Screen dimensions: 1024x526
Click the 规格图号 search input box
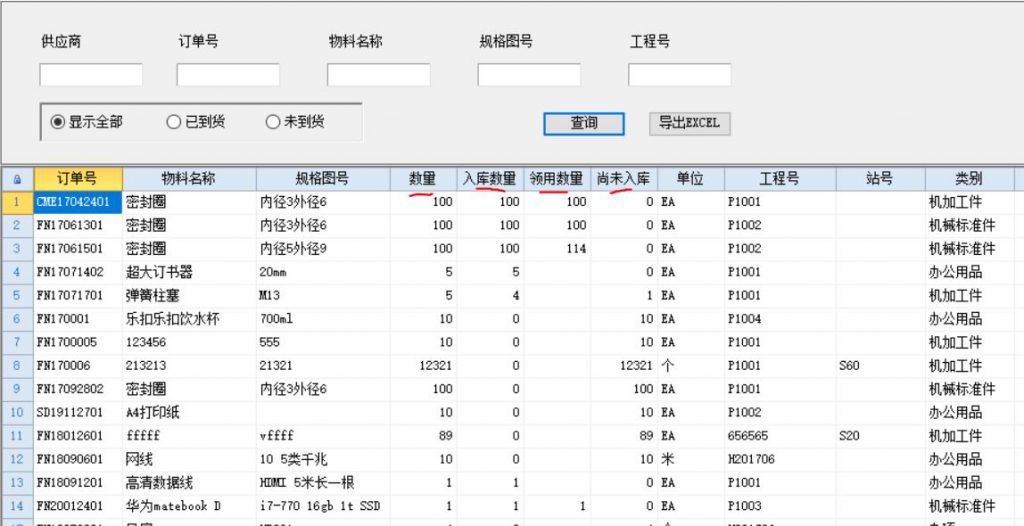529,75
